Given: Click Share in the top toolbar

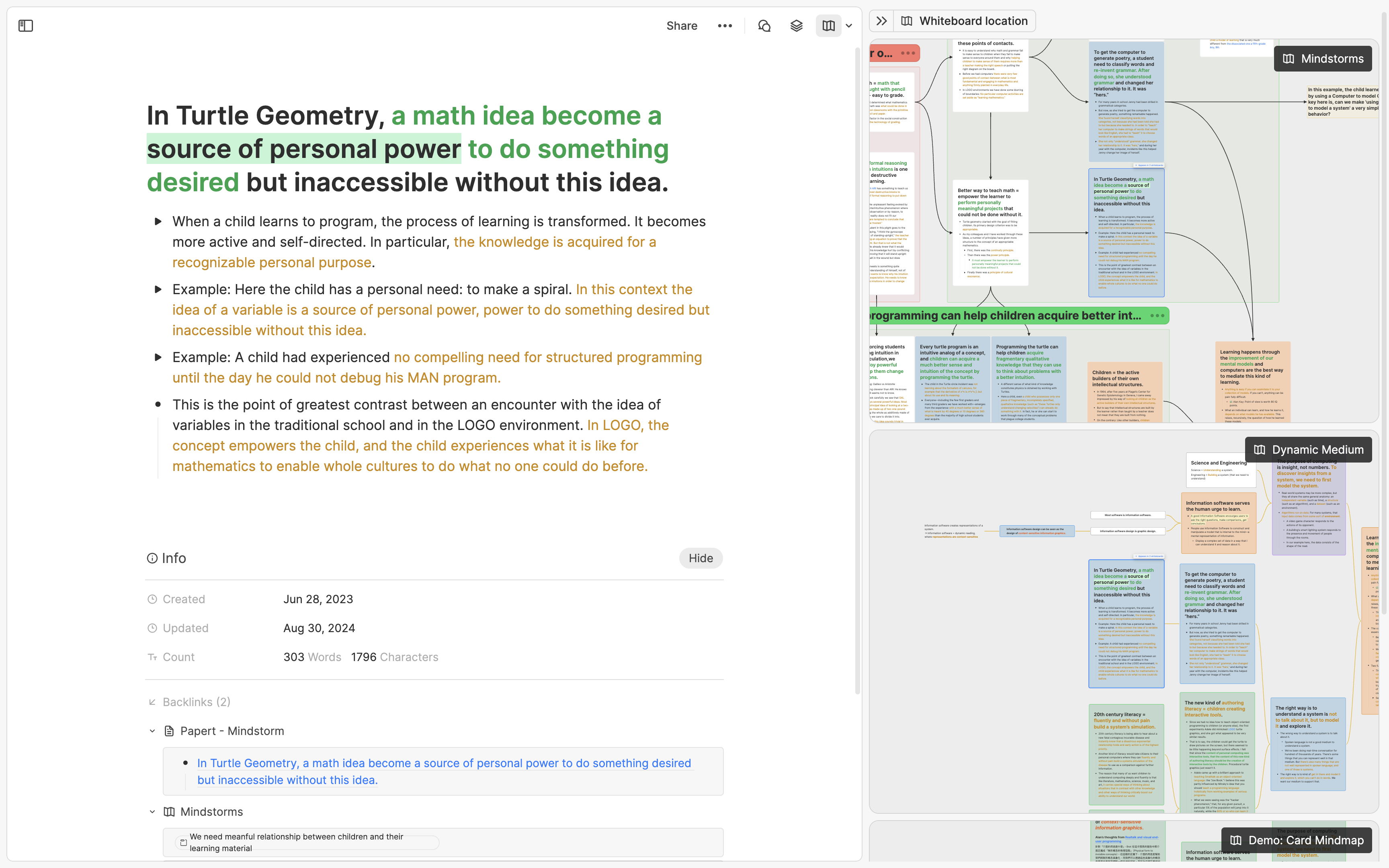Looking at the screenshot, I should pos(681,26).
